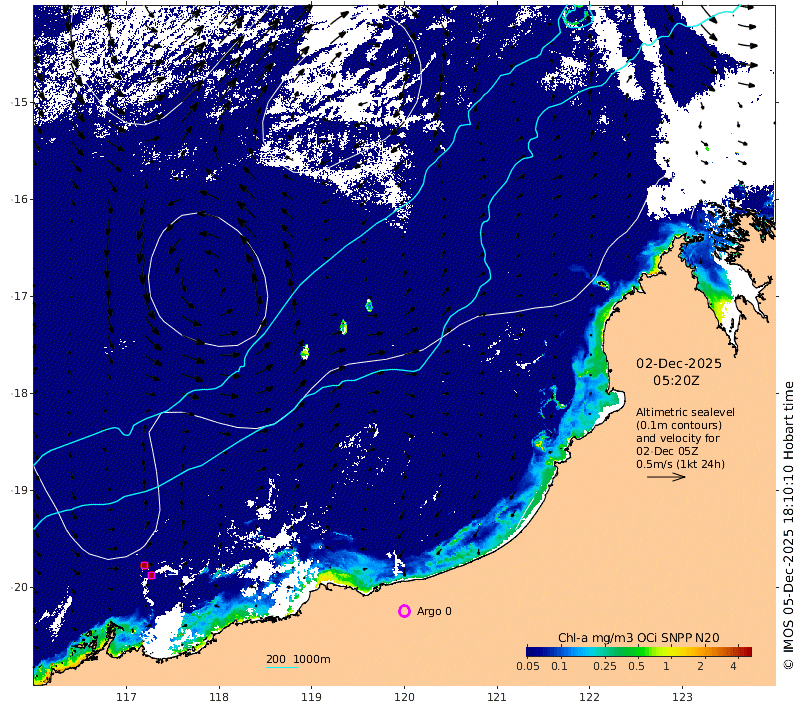Click latitude label '-17' on left axis
This screenshot has height=710, width=800.
(x=20, y=296)
